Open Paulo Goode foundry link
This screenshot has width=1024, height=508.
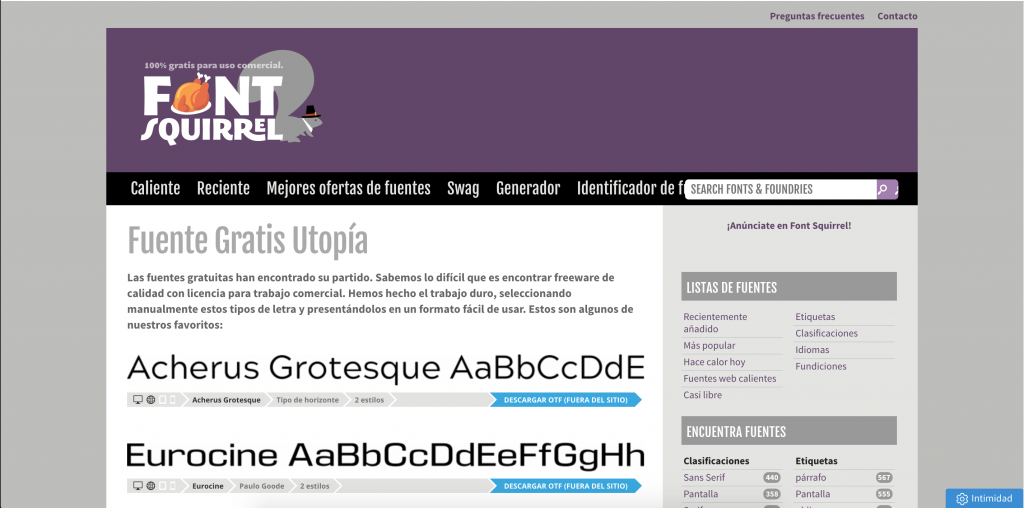coord(262,486)
